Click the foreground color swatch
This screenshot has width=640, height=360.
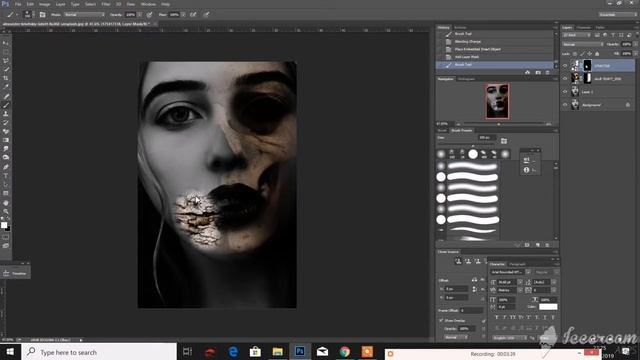[4, 224]
